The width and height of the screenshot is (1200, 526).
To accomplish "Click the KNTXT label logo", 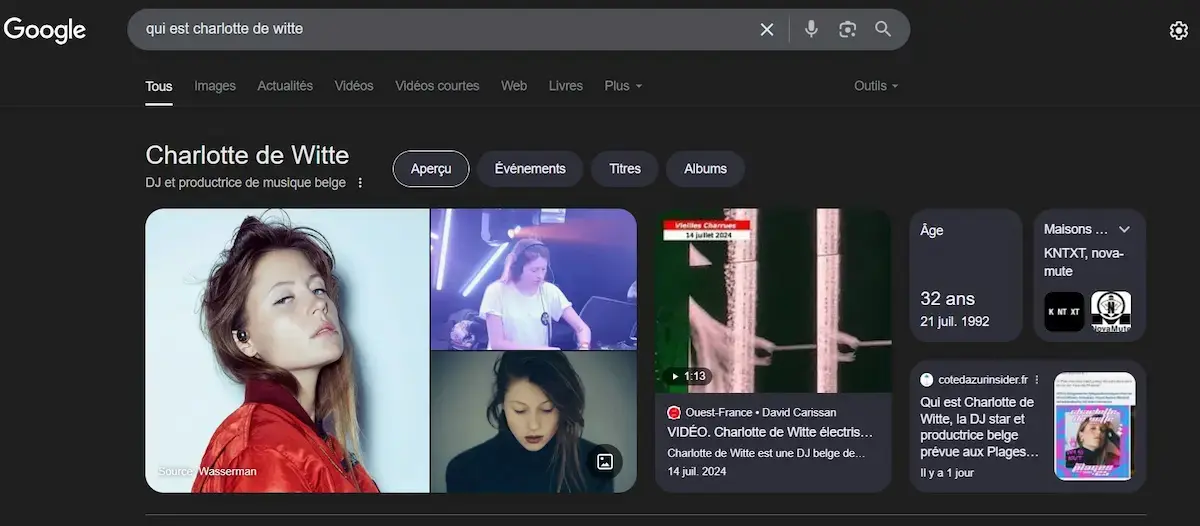I will (x=1064, y=312).
